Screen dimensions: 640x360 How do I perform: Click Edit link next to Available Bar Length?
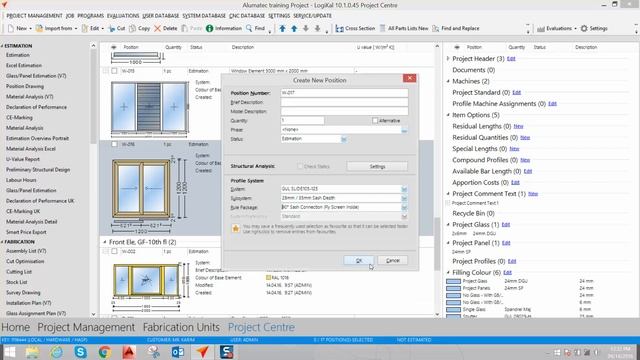(528, 171)
